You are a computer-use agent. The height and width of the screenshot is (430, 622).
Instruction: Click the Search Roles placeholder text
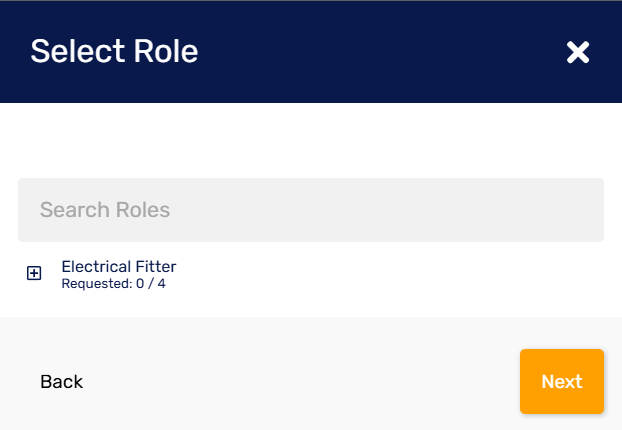tap(105, 210)
